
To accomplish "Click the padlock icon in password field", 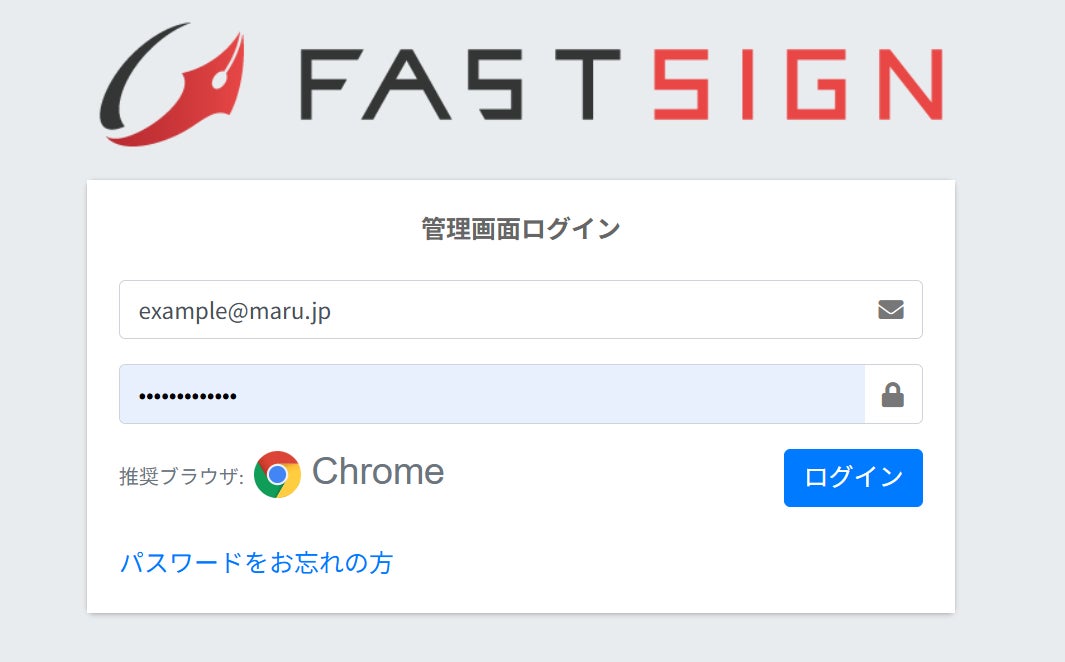I will point(893,395).
